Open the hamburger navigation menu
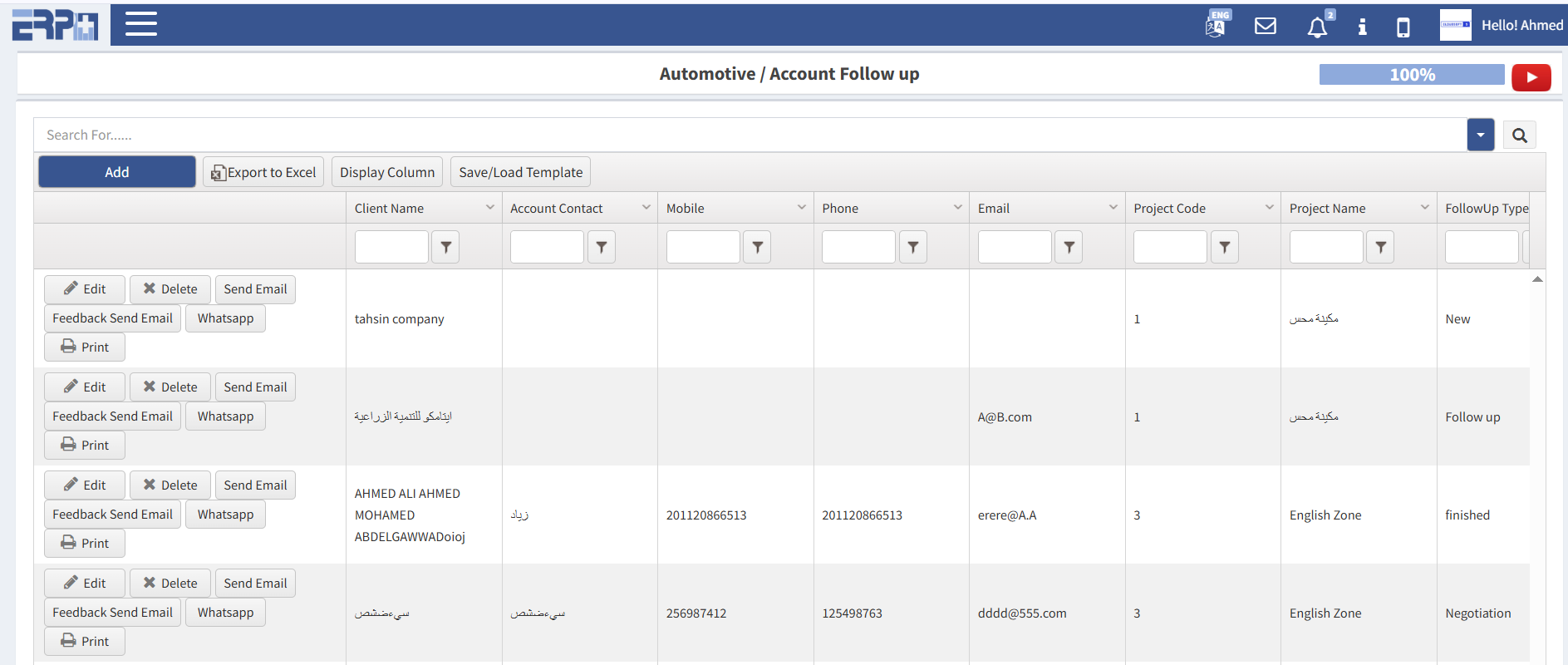The width and height of the screenshot is (1568, 665). click(140, 24)
